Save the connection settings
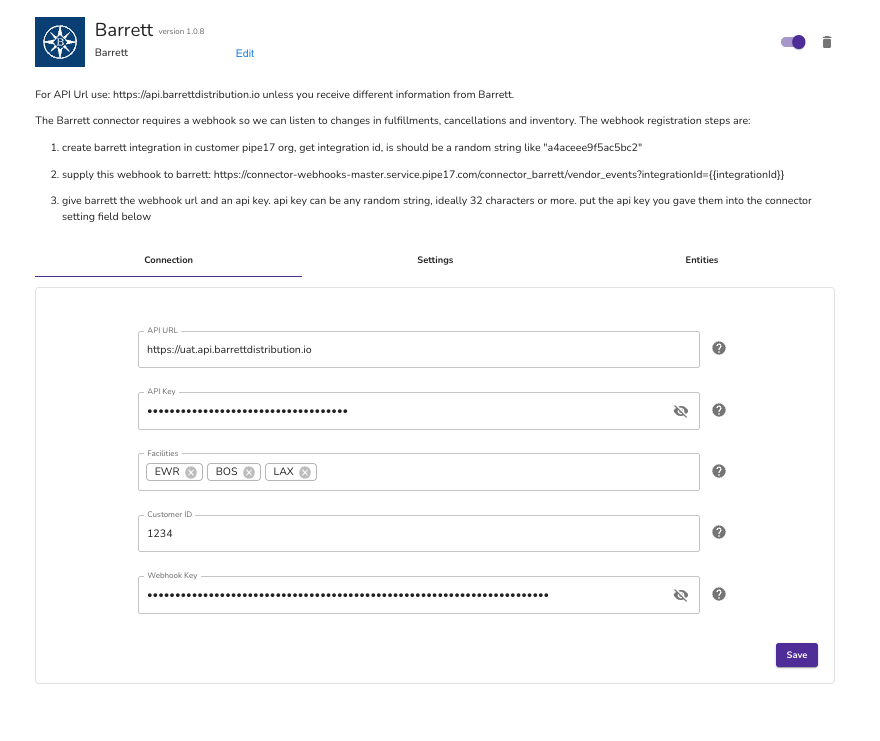The image size is (880, 741). tap(796, 655)
